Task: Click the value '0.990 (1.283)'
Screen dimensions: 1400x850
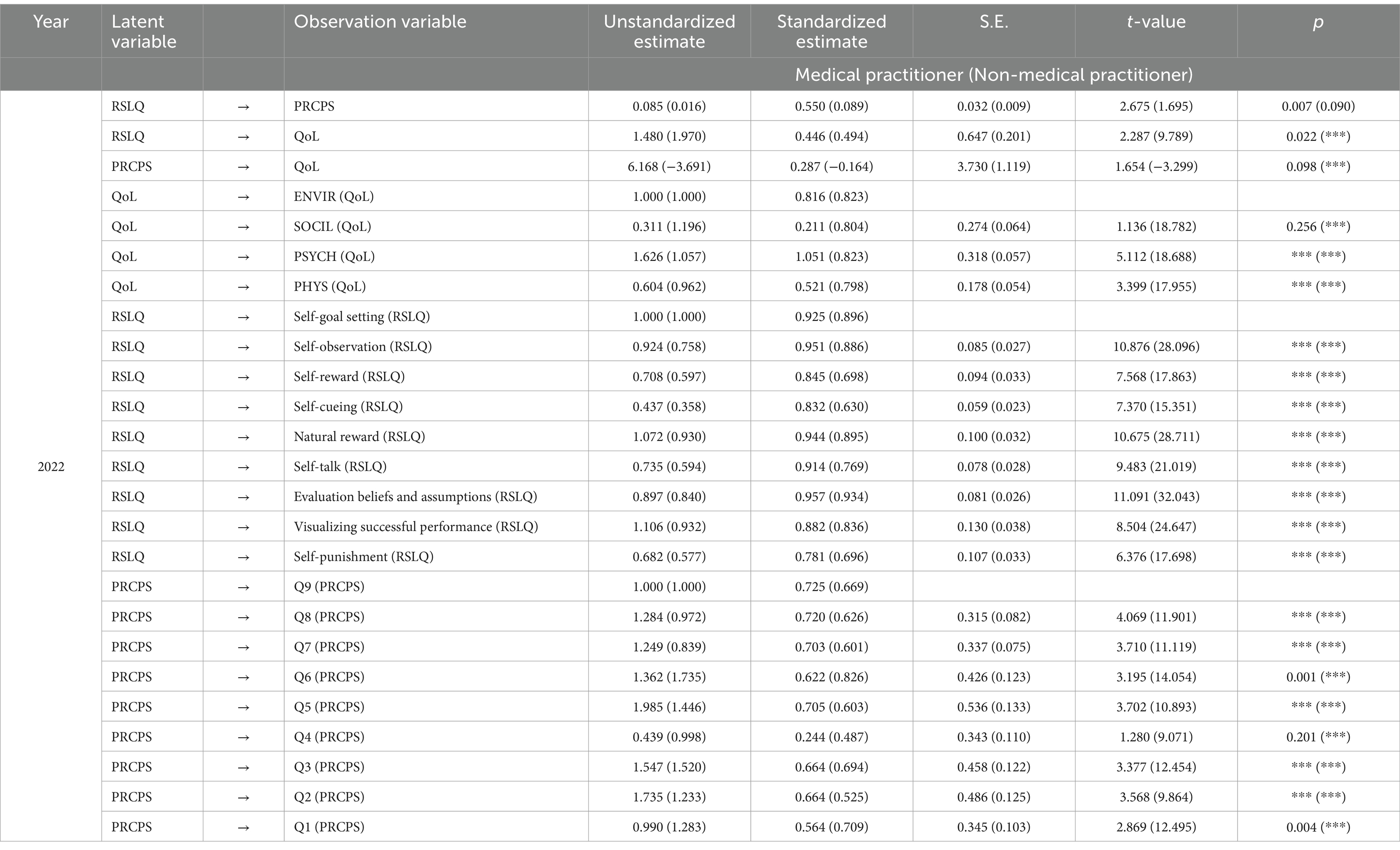Action: [x=670, y=827]
